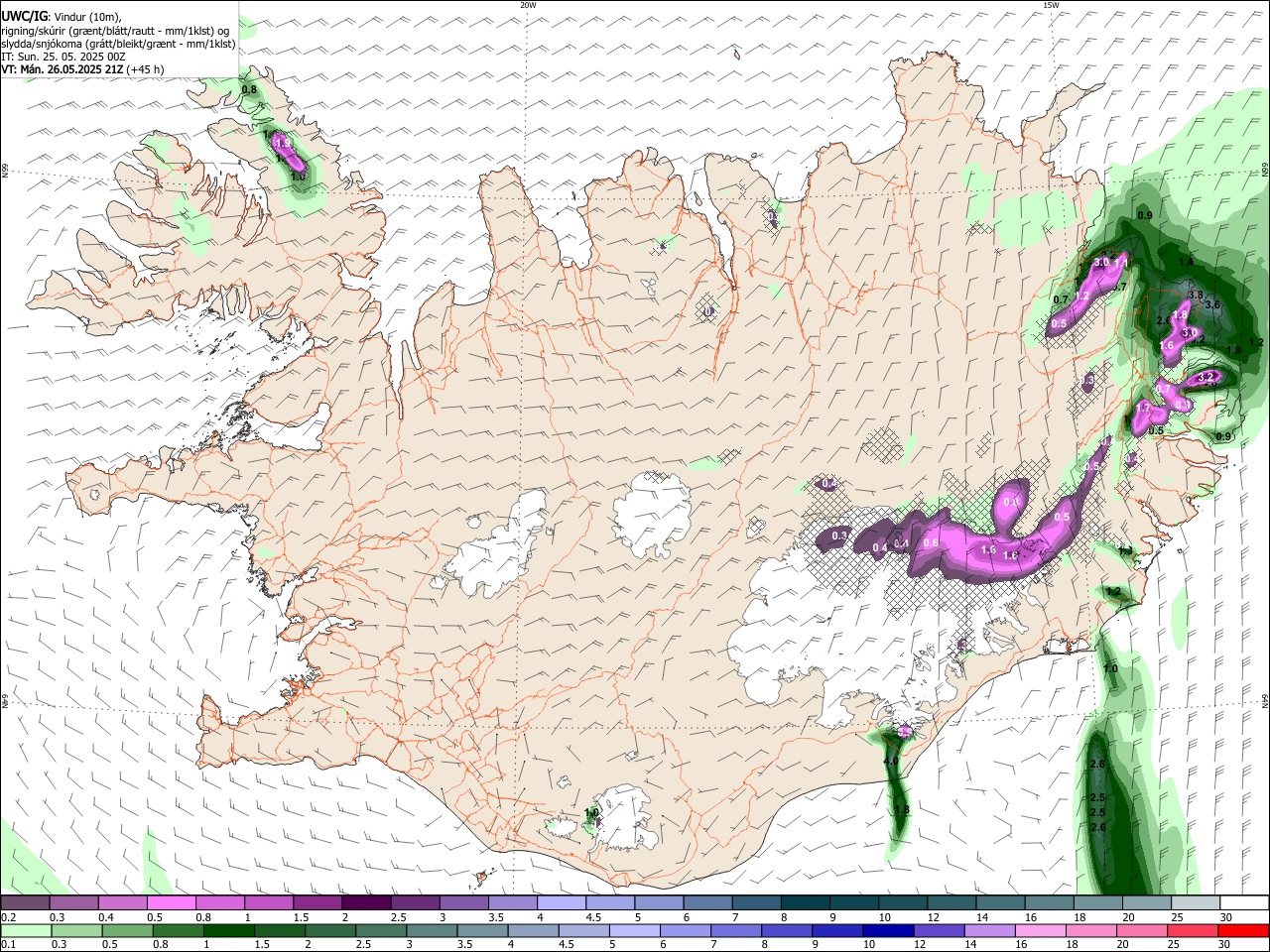The height and width of the screenshot is (952, 1270).
Task: Click the '4.0' rain value on south coast
Action: tap(891, 762)
